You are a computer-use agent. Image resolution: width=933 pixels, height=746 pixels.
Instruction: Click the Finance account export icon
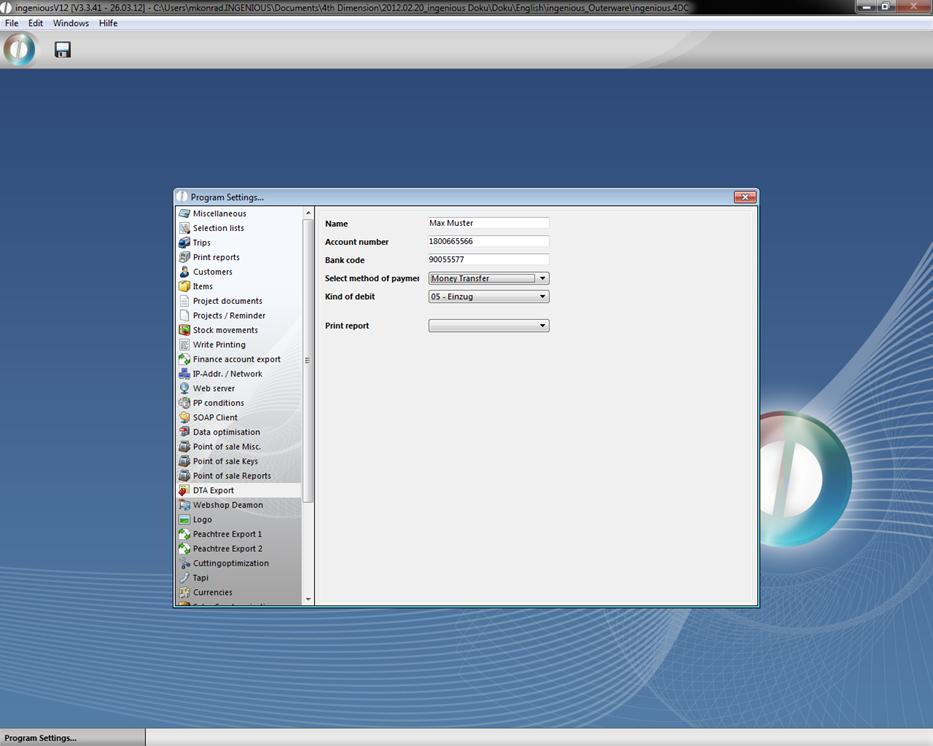tap(184, 359)
